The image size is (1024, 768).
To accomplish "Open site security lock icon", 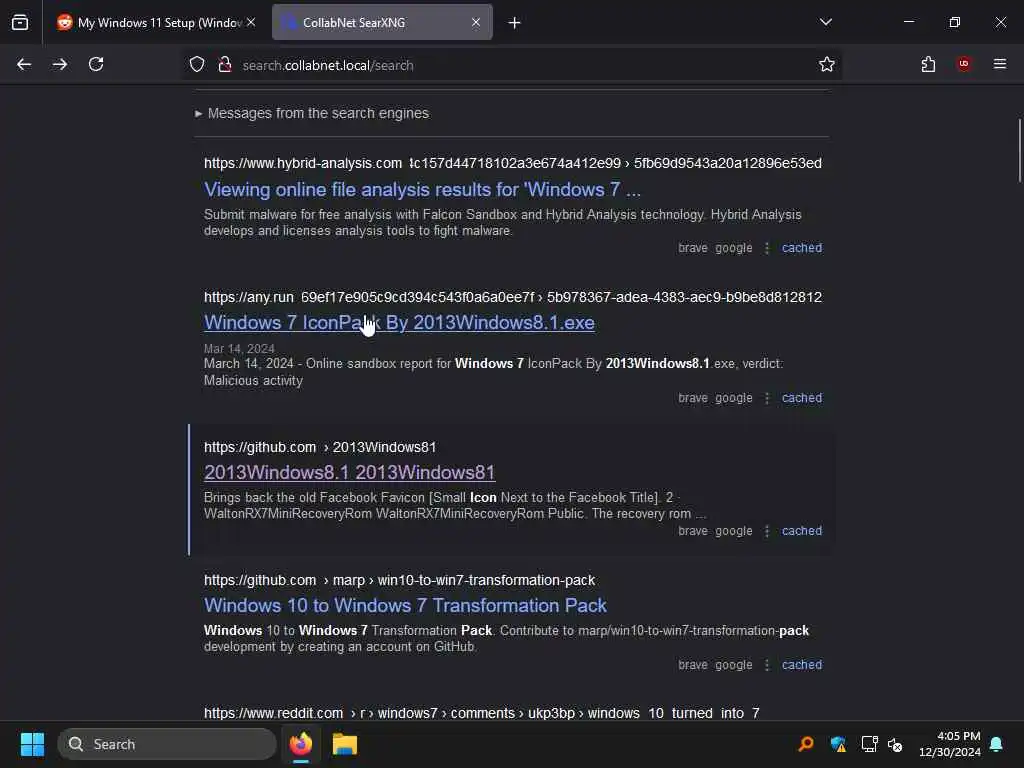I will pos(225,65).
